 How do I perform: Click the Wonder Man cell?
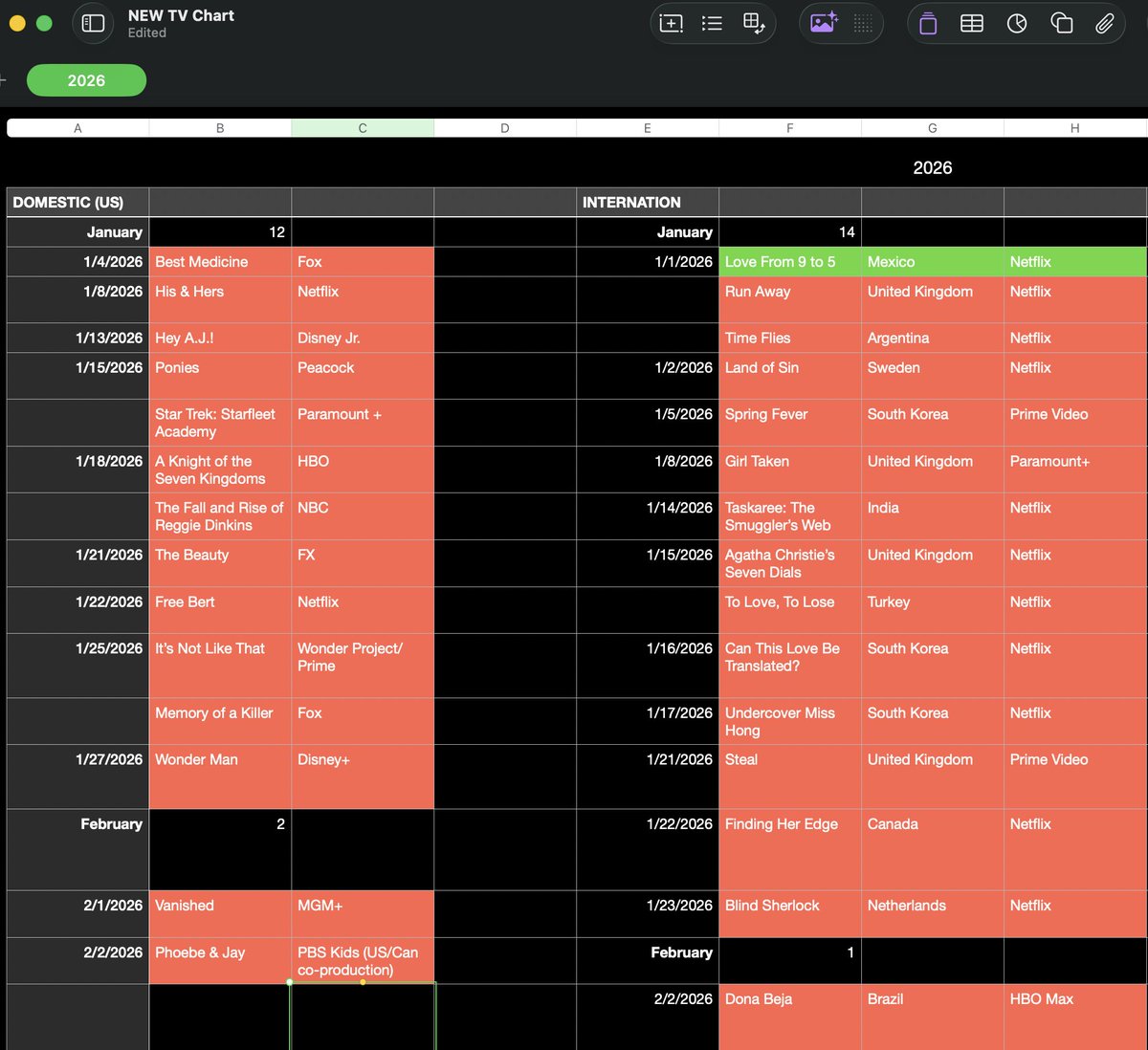pos(220,777)
